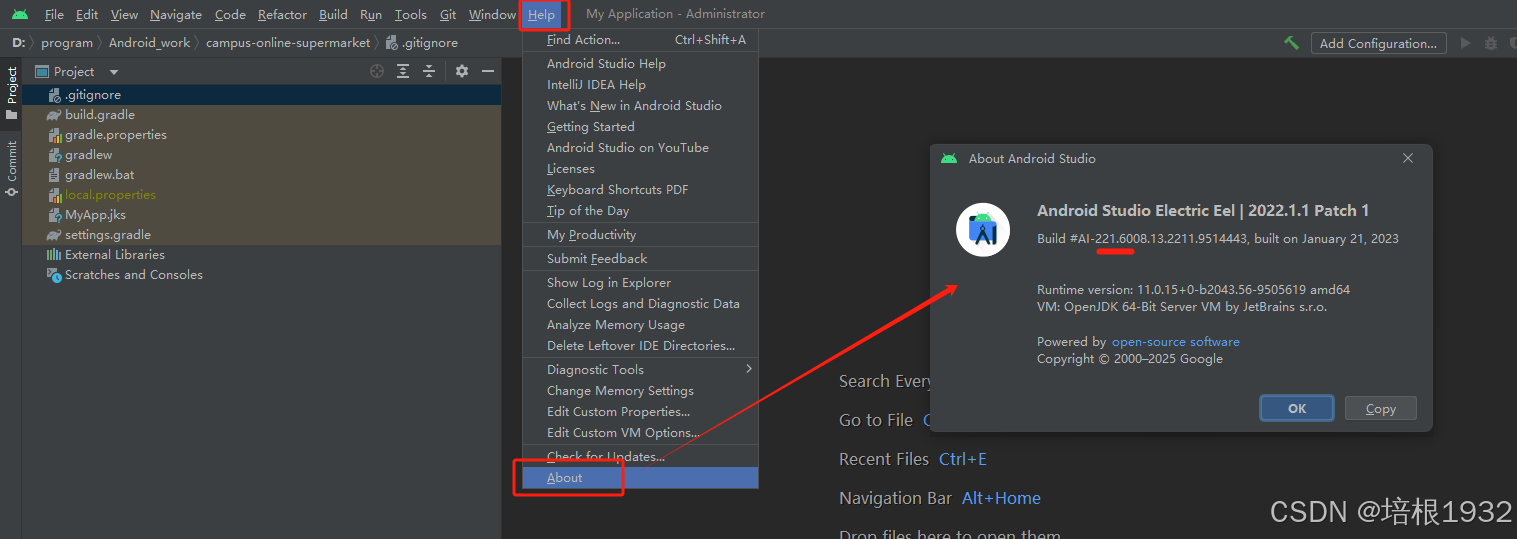The width and height of the screenshot is (1517, 539).
Task: Open the Navigate menu
Action: tap(176, 14)
